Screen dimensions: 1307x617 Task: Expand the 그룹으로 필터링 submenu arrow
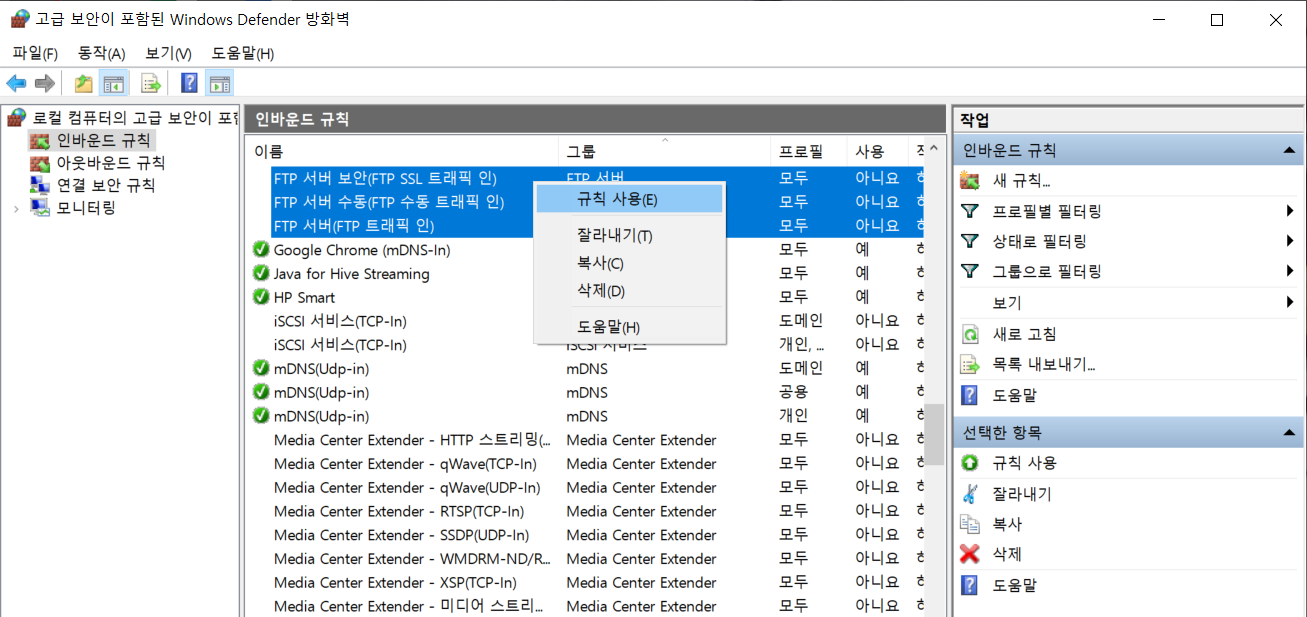coord(1290,271)
